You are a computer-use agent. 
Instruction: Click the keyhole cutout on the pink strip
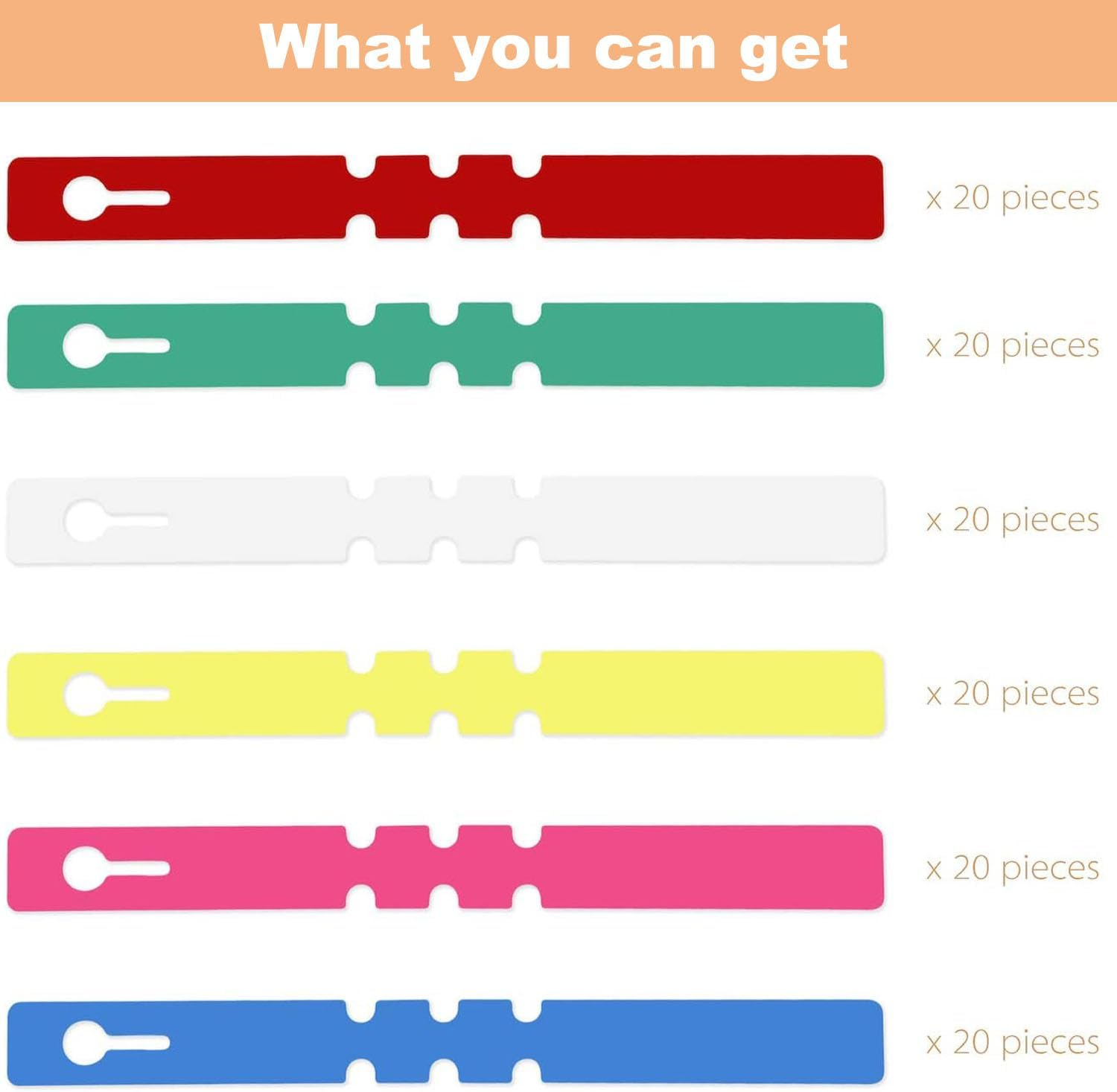pyautogui.click(x=86, y=869)
